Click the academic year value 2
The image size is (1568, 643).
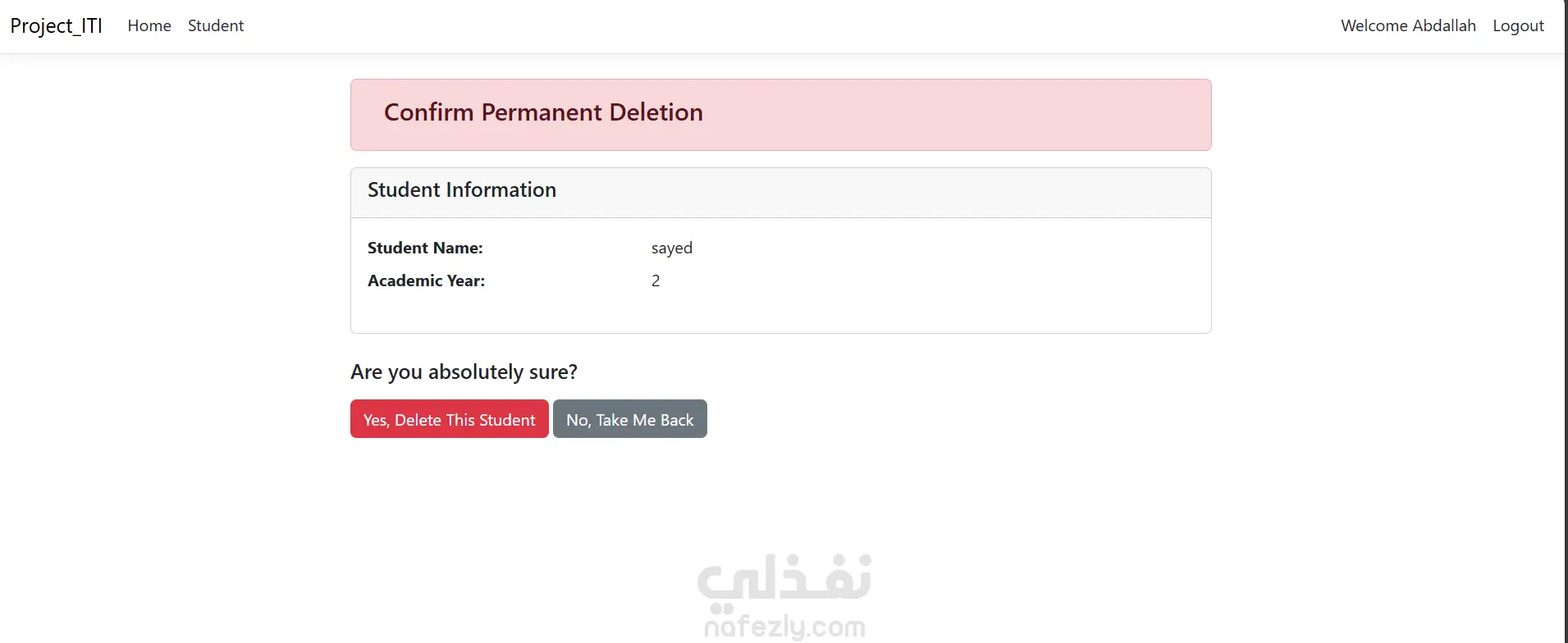656,280
